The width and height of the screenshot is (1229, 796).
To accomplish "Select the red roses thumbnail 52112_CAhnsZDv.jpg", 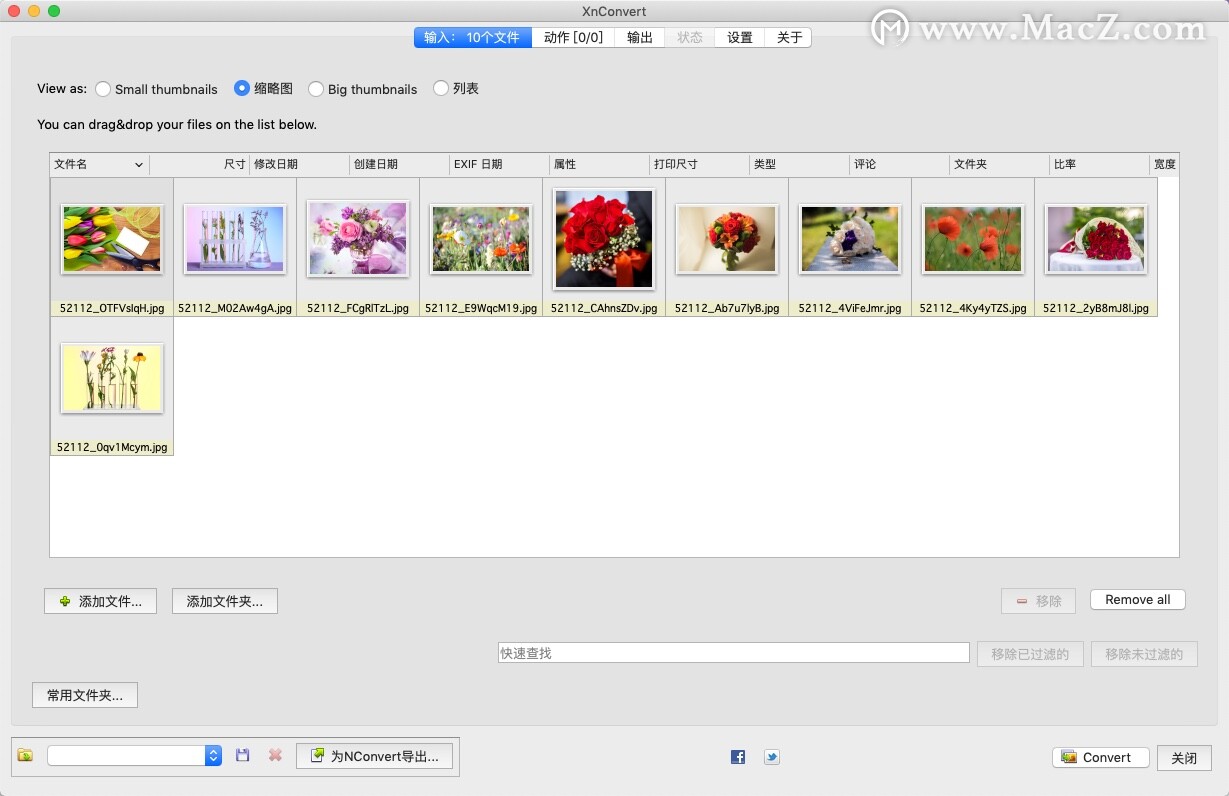I will (604, 239).
